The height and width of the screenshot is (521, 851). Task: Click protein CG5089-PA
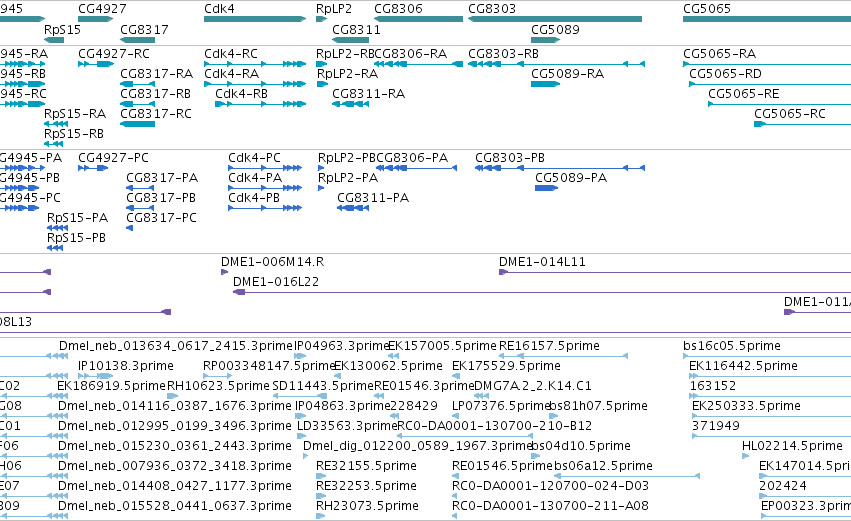point(571,178)
